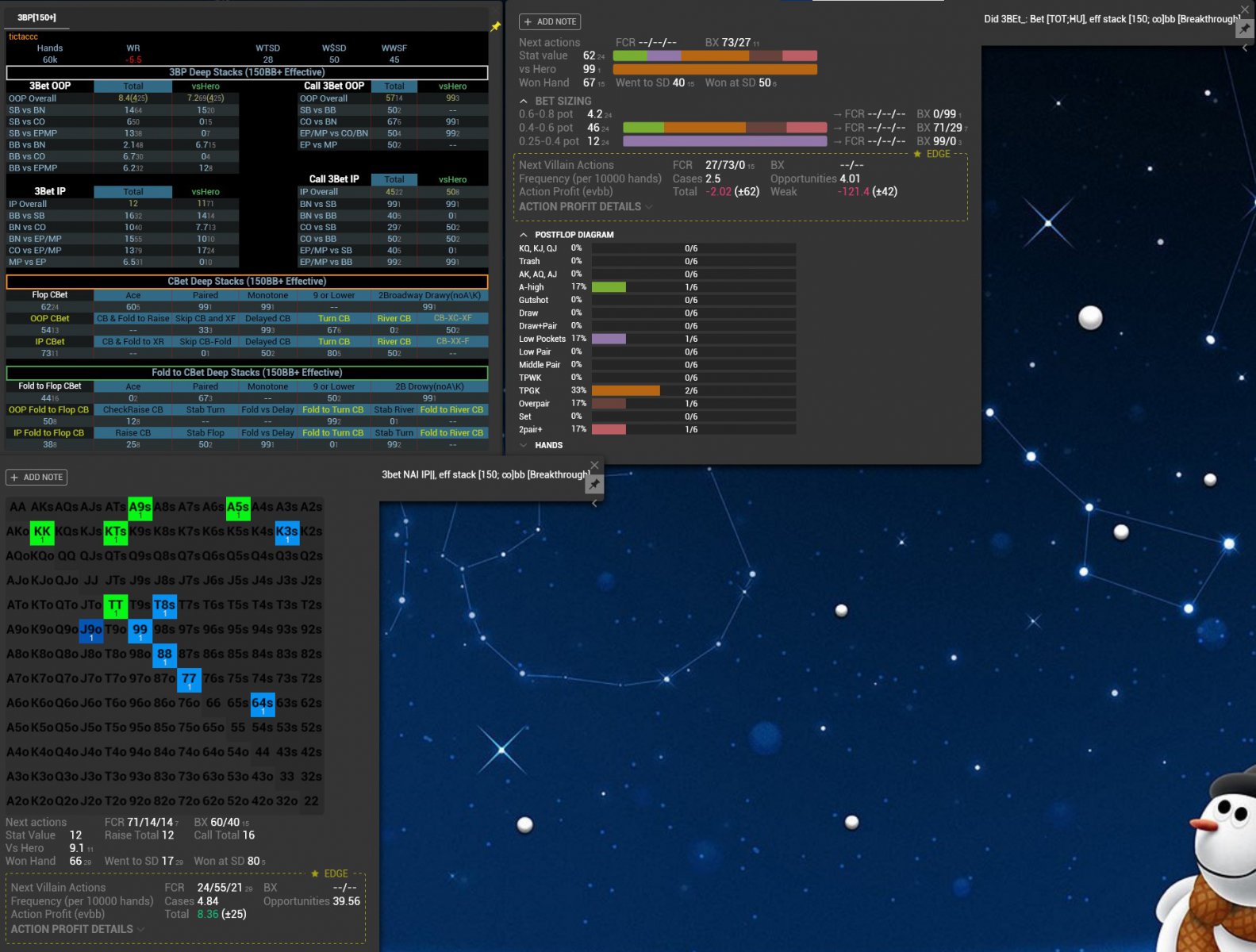Close the 3bet NAI IP popup
This screenshot has height=952, width=1256.
click(x=594, y=465)
